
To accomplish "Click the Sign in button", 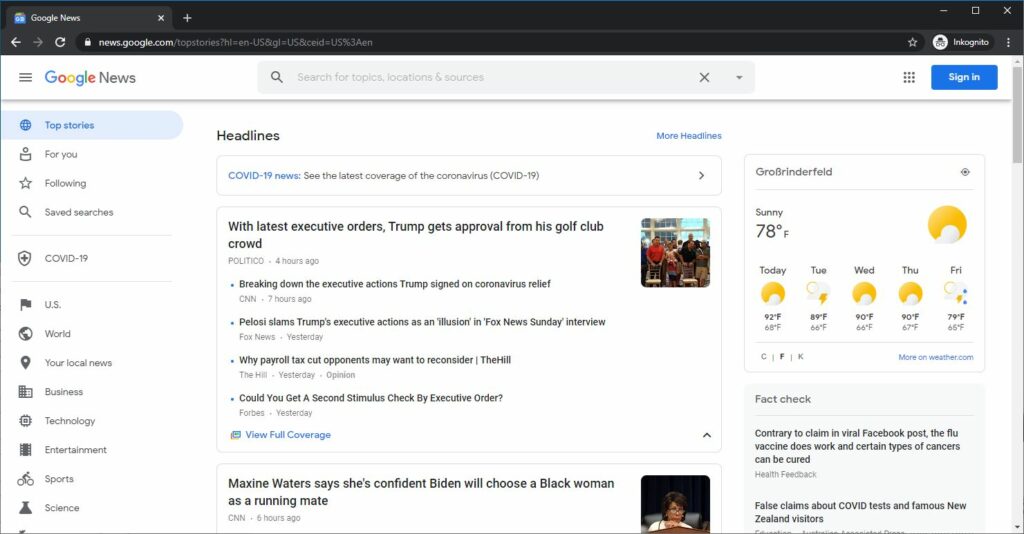I will (x=964, y=77).
